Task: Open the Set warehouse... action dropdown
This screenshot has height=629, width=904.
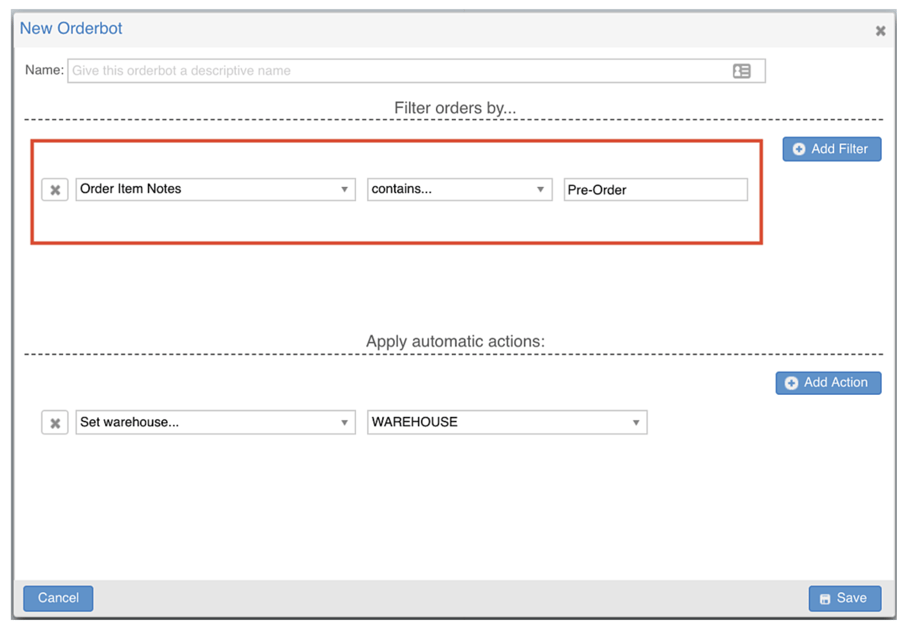Action: click(216, 423)
